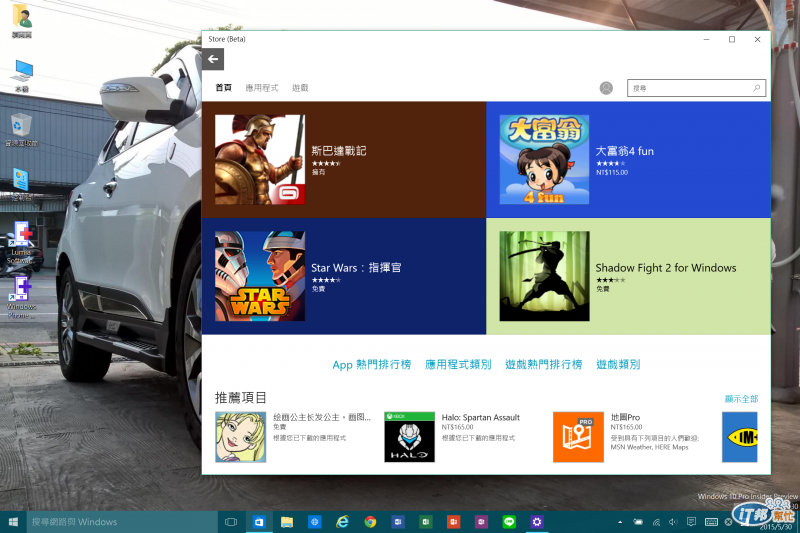
Task: Open File Explorer from the taskbar
Action: (287, 522)
